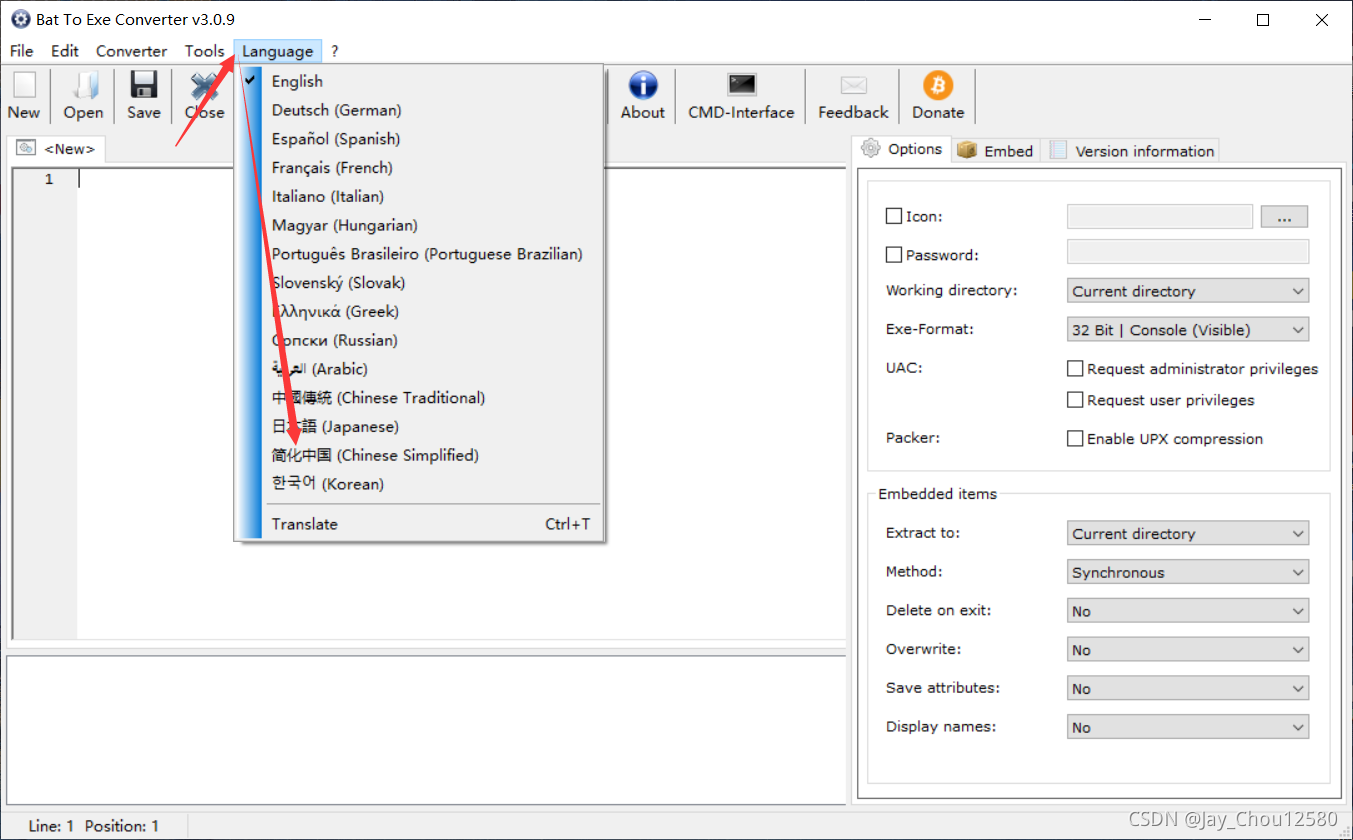Switch to the Embed tab
1353x840 pixels.
click(x=996, y=151)
